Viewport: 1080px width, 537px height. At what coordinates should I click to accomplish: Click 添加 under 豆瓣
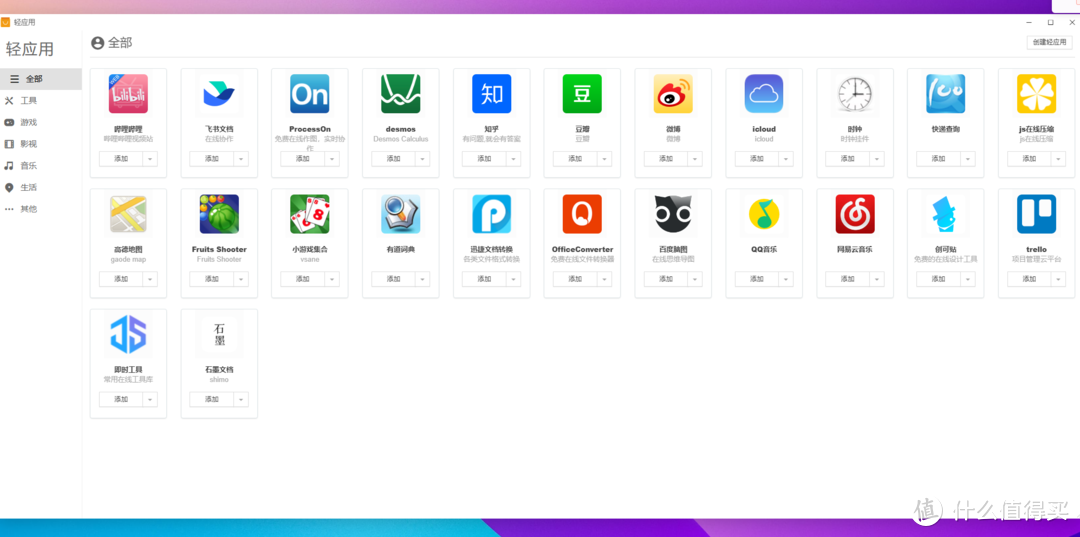tap(575, 159)
